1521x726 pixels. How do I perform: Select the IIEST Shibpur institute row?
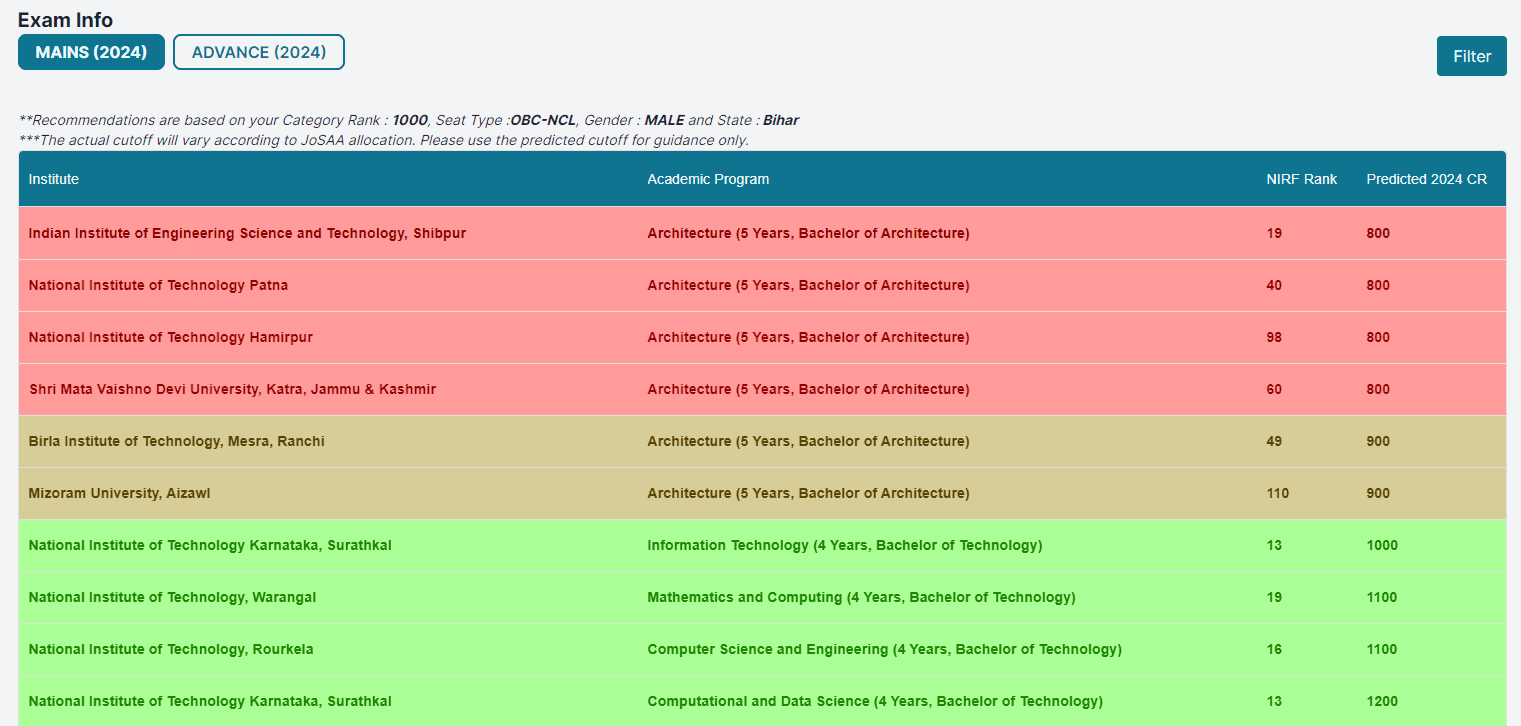pos(247,233)
